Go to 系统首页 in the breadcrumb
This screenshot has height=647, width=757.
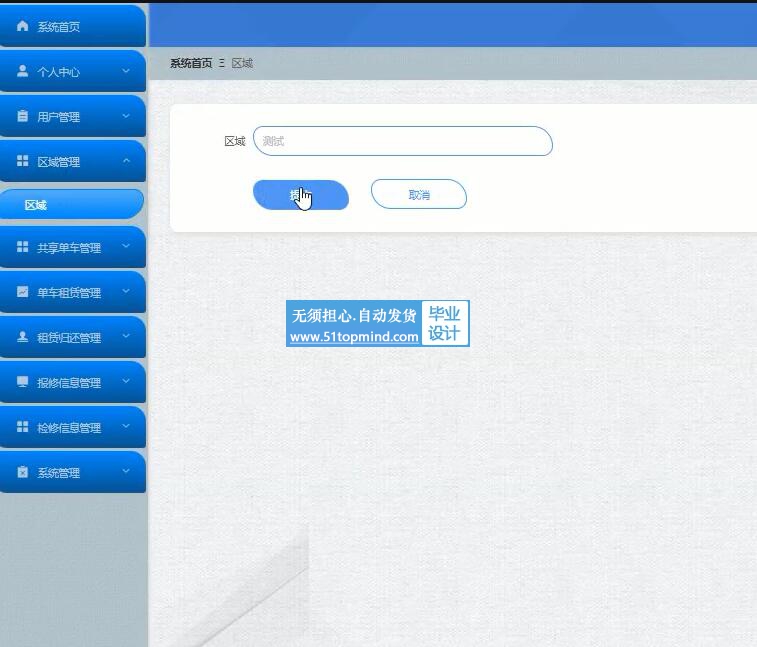(x=191, y=63)
